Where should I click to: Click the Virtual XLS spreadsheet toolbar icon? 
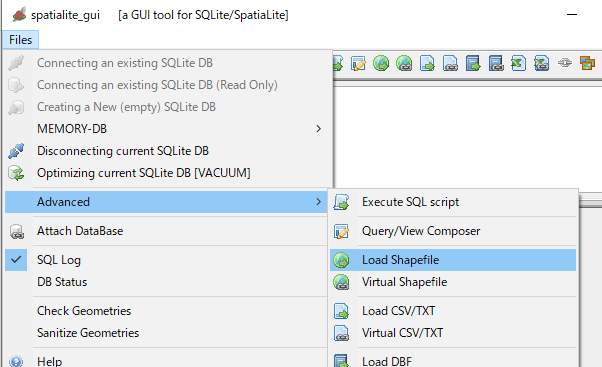(x=541, y=63)
